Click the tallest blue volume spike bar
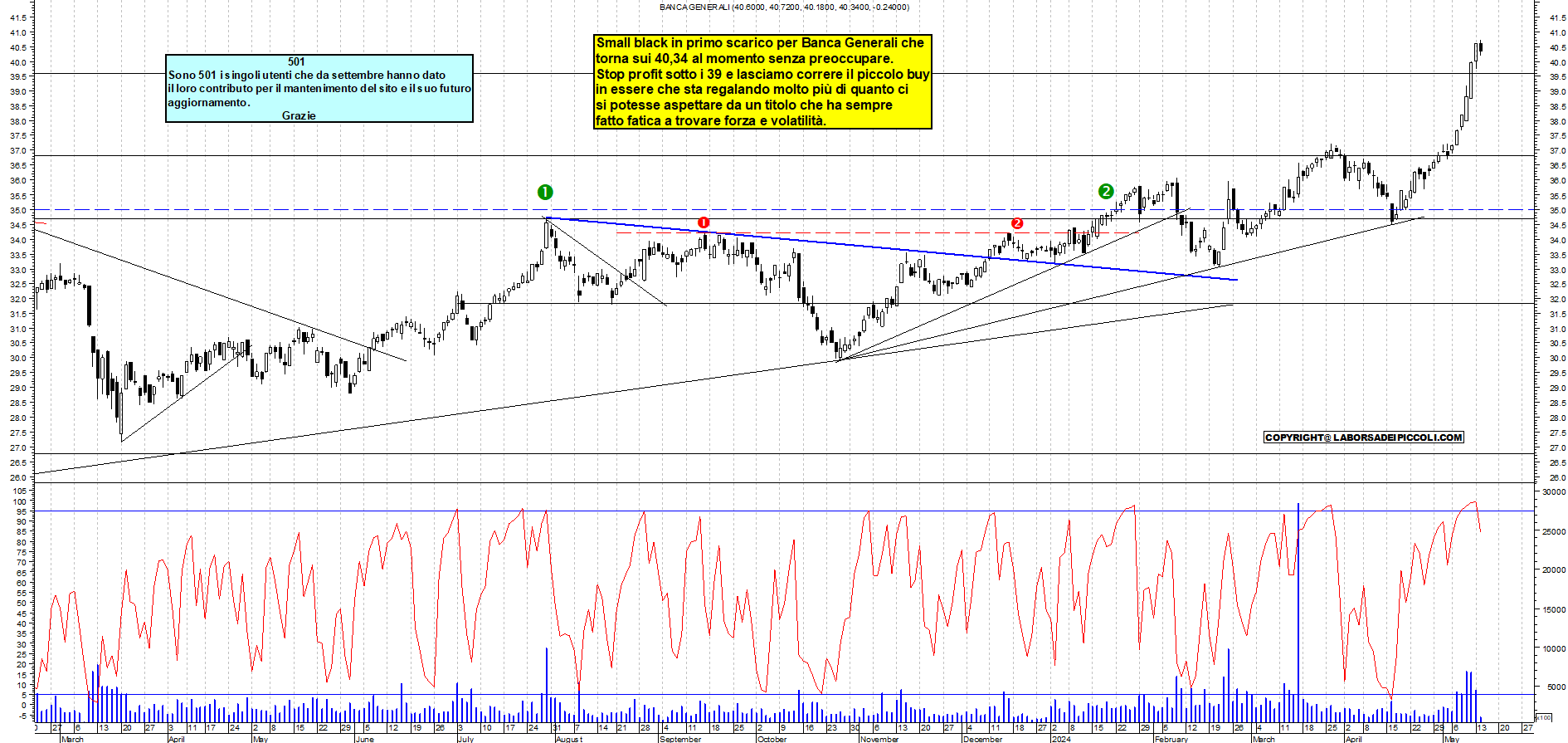This screenshot has height=743, width=1568. 1298,612
